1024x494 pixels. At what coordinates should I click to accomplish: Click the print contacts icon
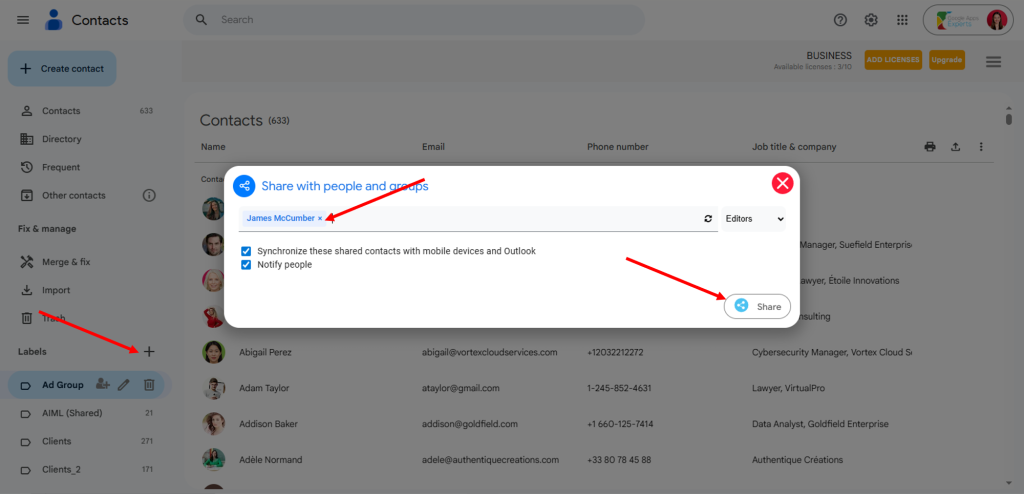(x=930, y=147)
